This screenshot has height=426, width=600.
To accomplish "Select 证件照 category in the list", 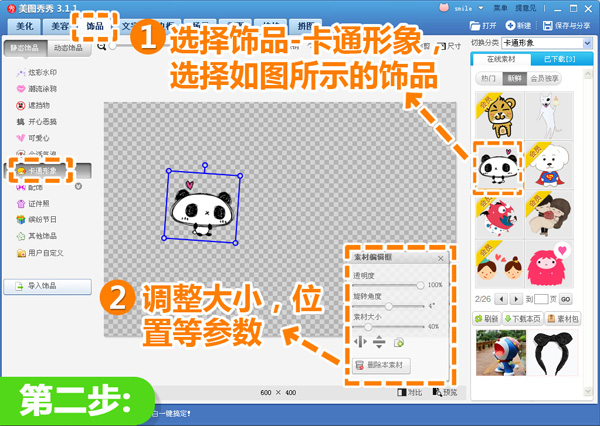I will point(33,204).
